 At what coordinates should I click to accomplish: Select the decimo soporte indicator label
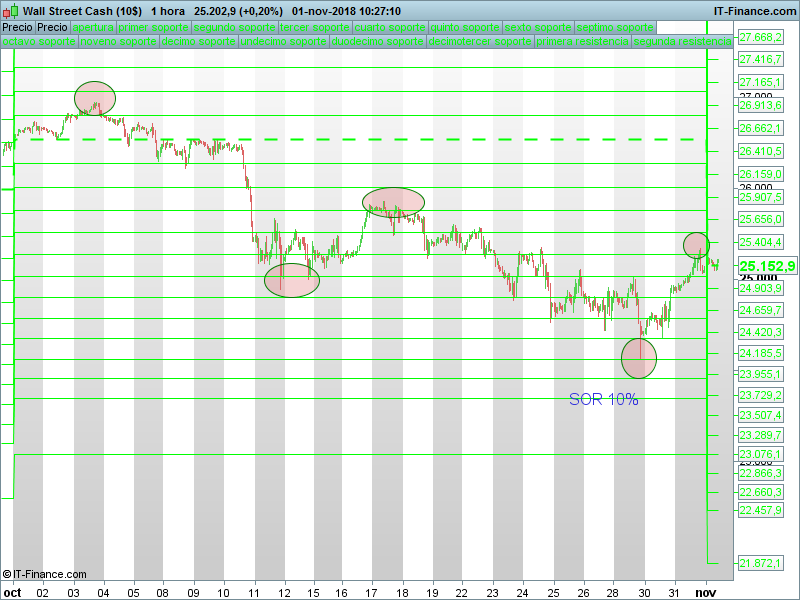(x=198, y=42)
